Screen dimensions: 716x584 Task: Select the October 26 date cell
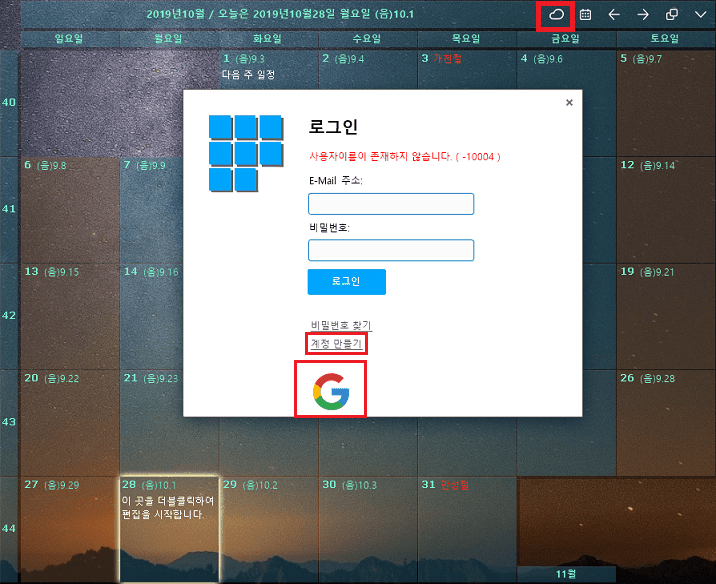(x=666, y=422)
